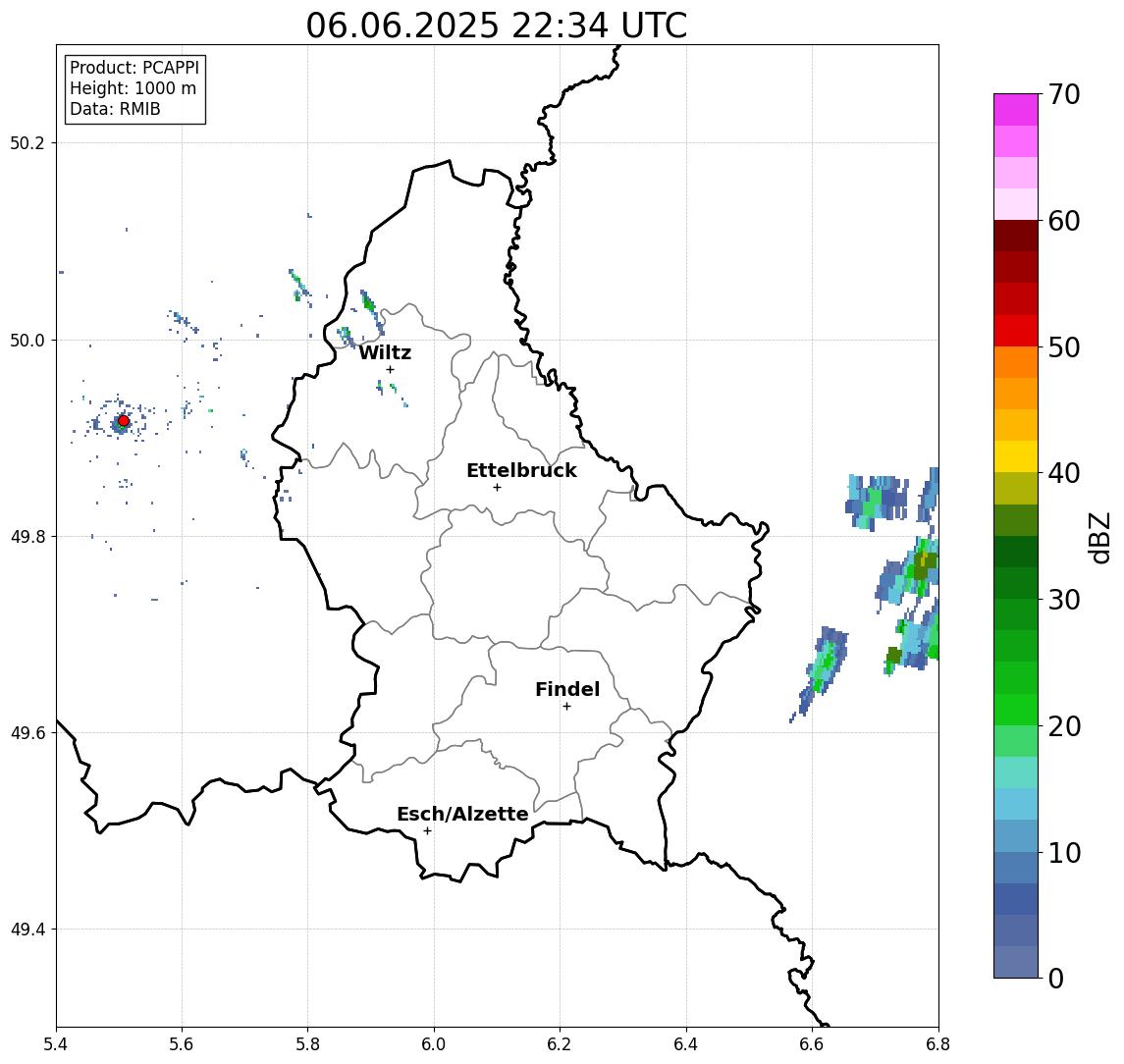1124x1064 pixels.
Task: Click the bright red colorbar swatch above 50
Action: coord(1016,331)
